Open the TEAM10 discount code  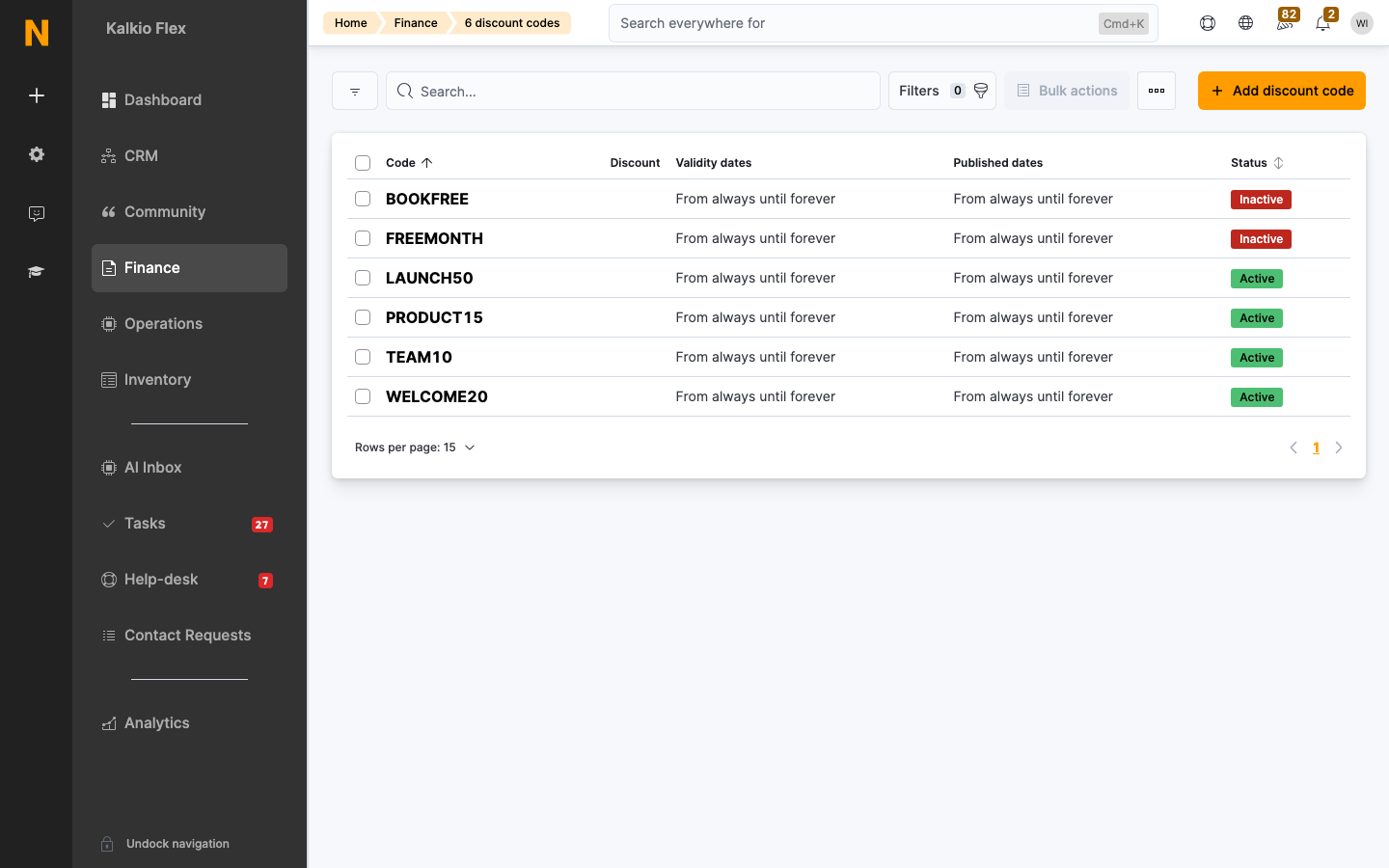click(x=419, y=357)
